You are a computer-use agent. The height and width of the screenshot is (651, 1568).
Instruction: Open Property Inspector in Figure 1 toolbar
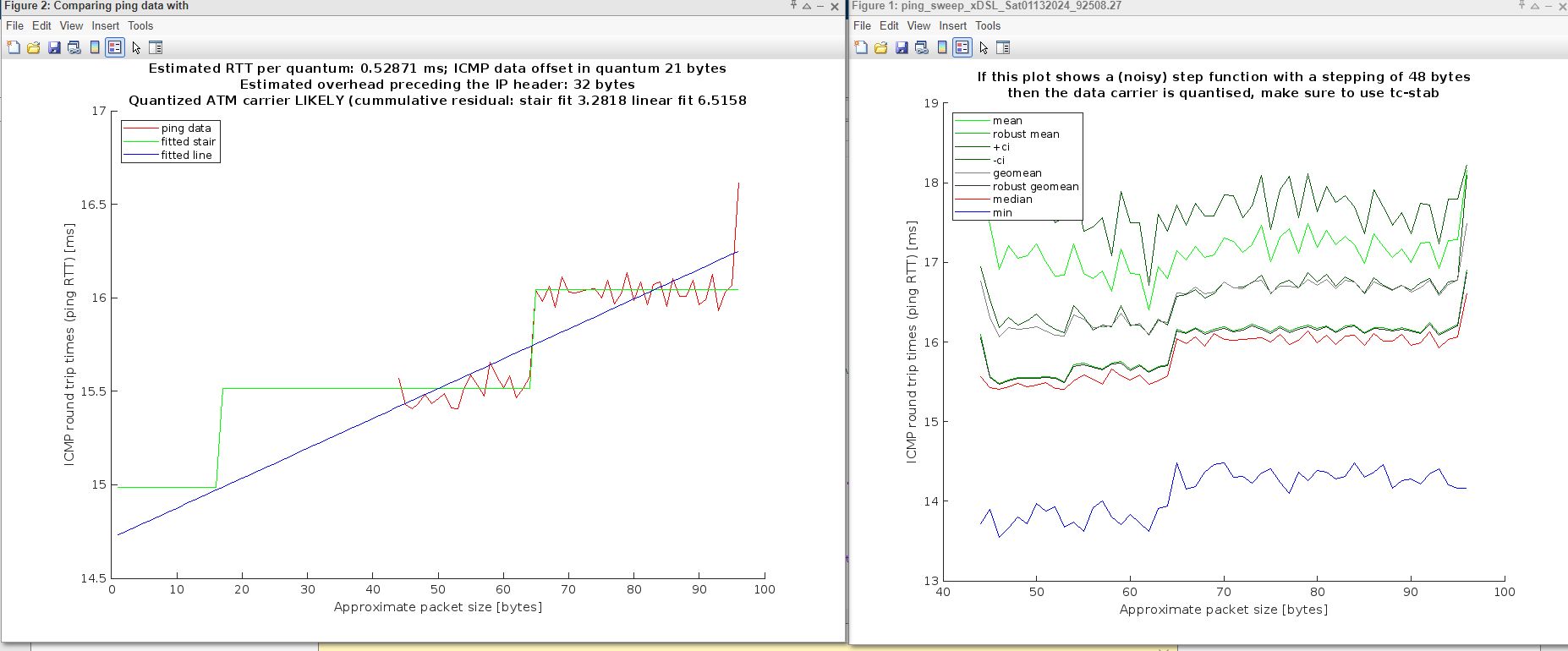pyautogui.click(x=1003, y=47)
